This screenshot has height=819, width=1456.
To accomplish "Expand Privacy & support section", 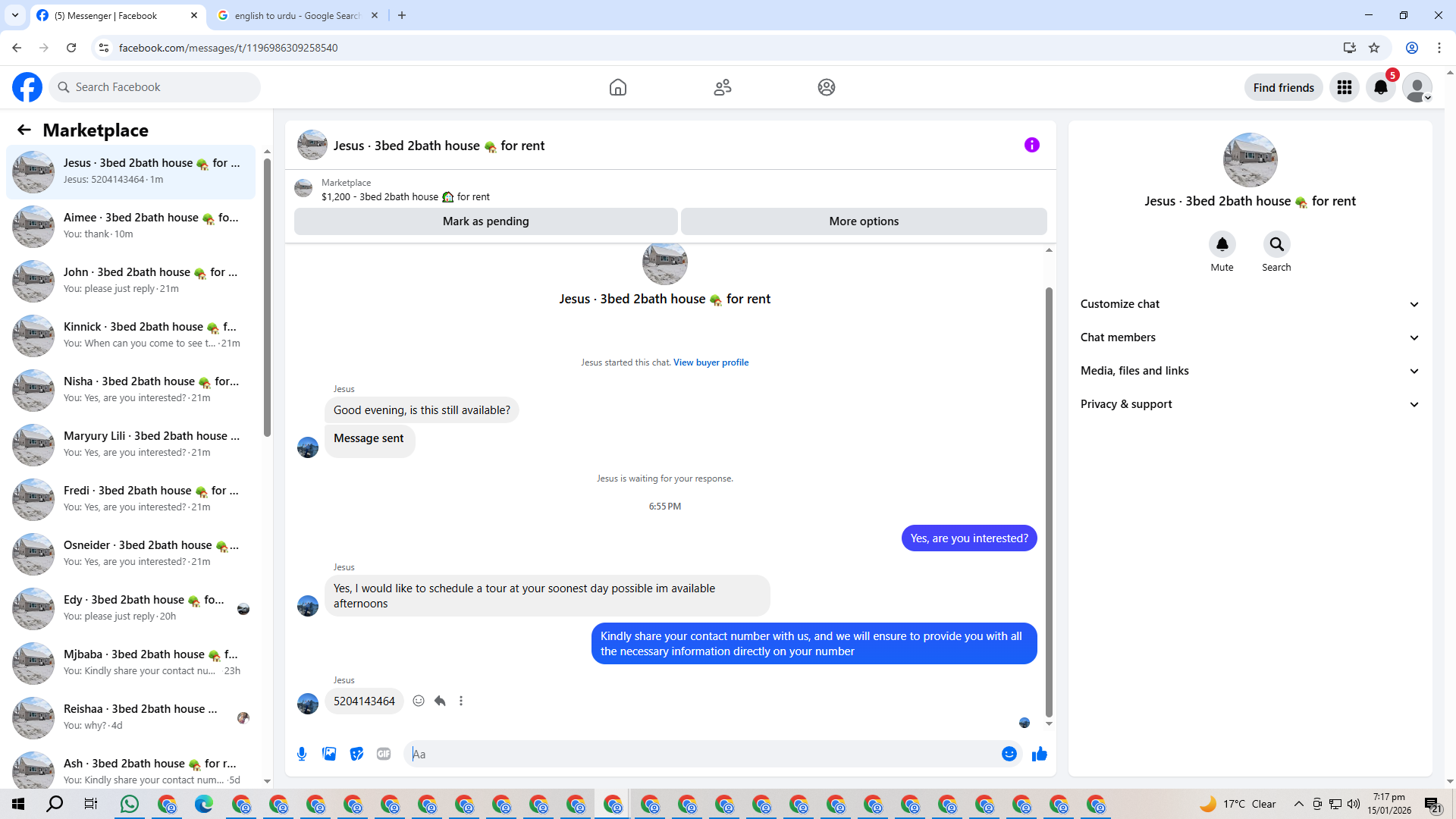I will pyautogui.click(x=1249, y=404).
